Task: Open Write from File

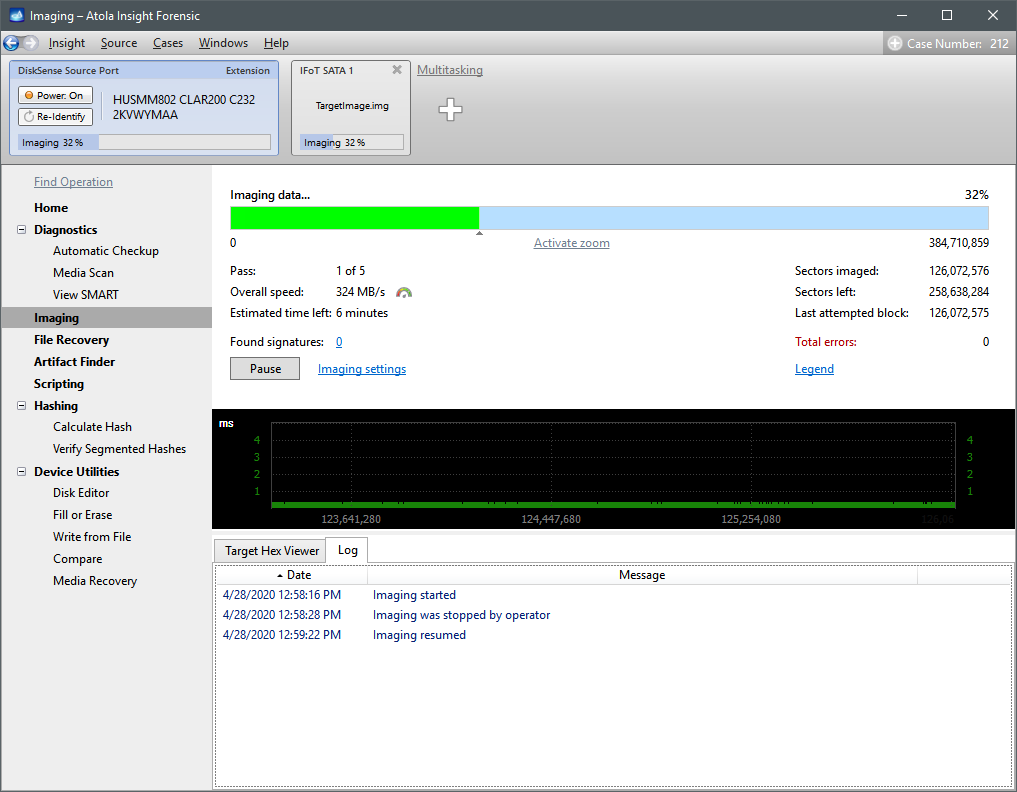Action: [92, 537]
